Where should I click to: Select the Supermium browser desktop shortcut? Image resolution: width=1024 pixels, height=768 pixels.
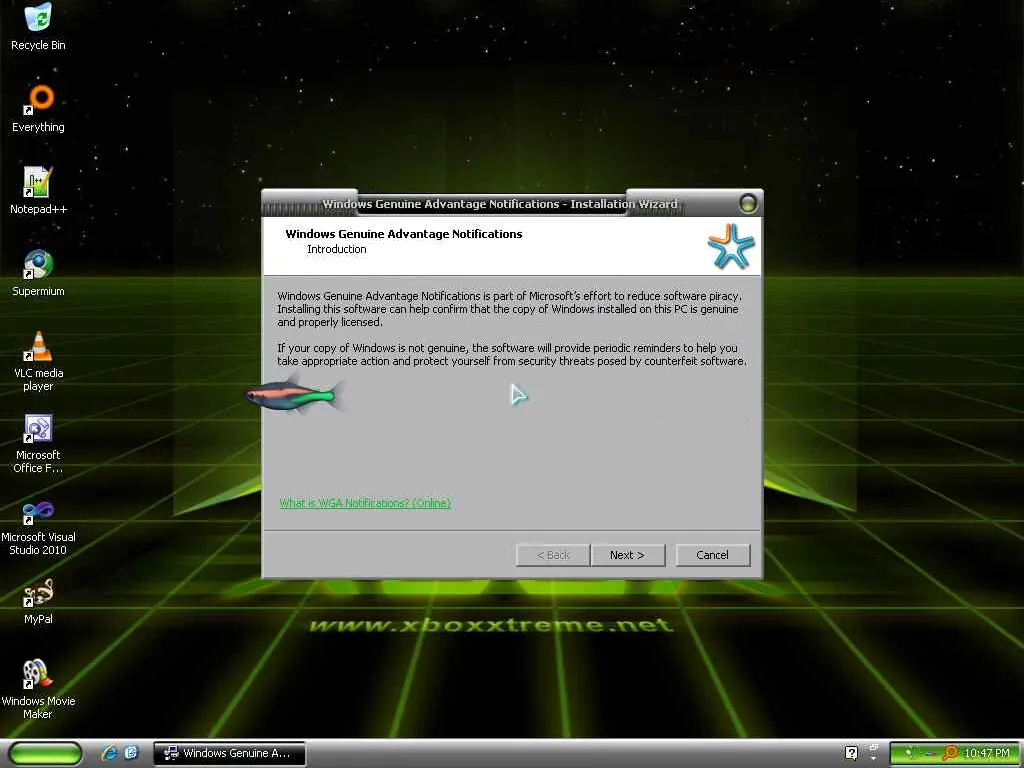(38, 273)
